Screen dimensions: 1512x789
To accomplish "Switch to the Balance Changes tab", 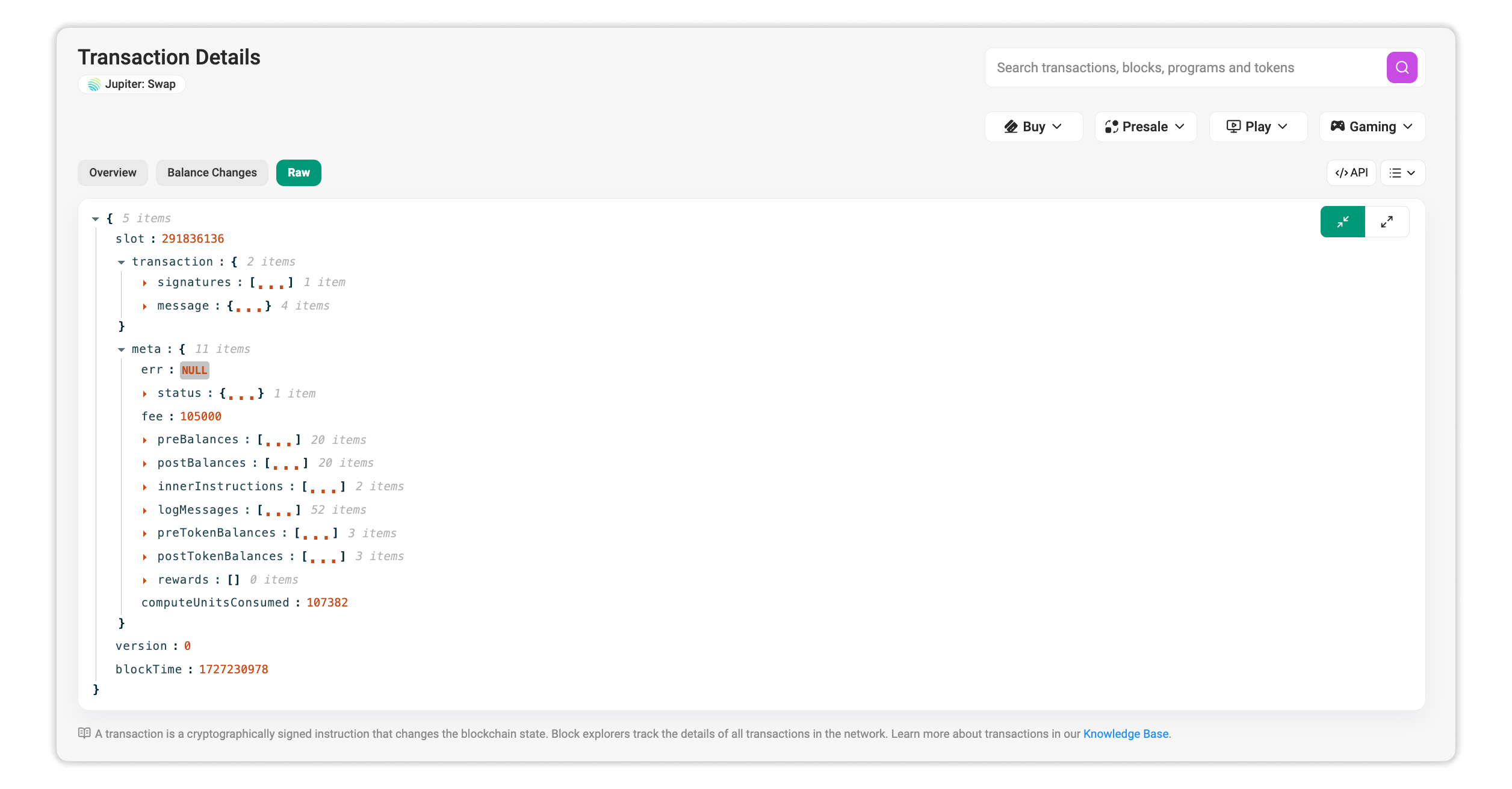I will (x=212, y=173).
